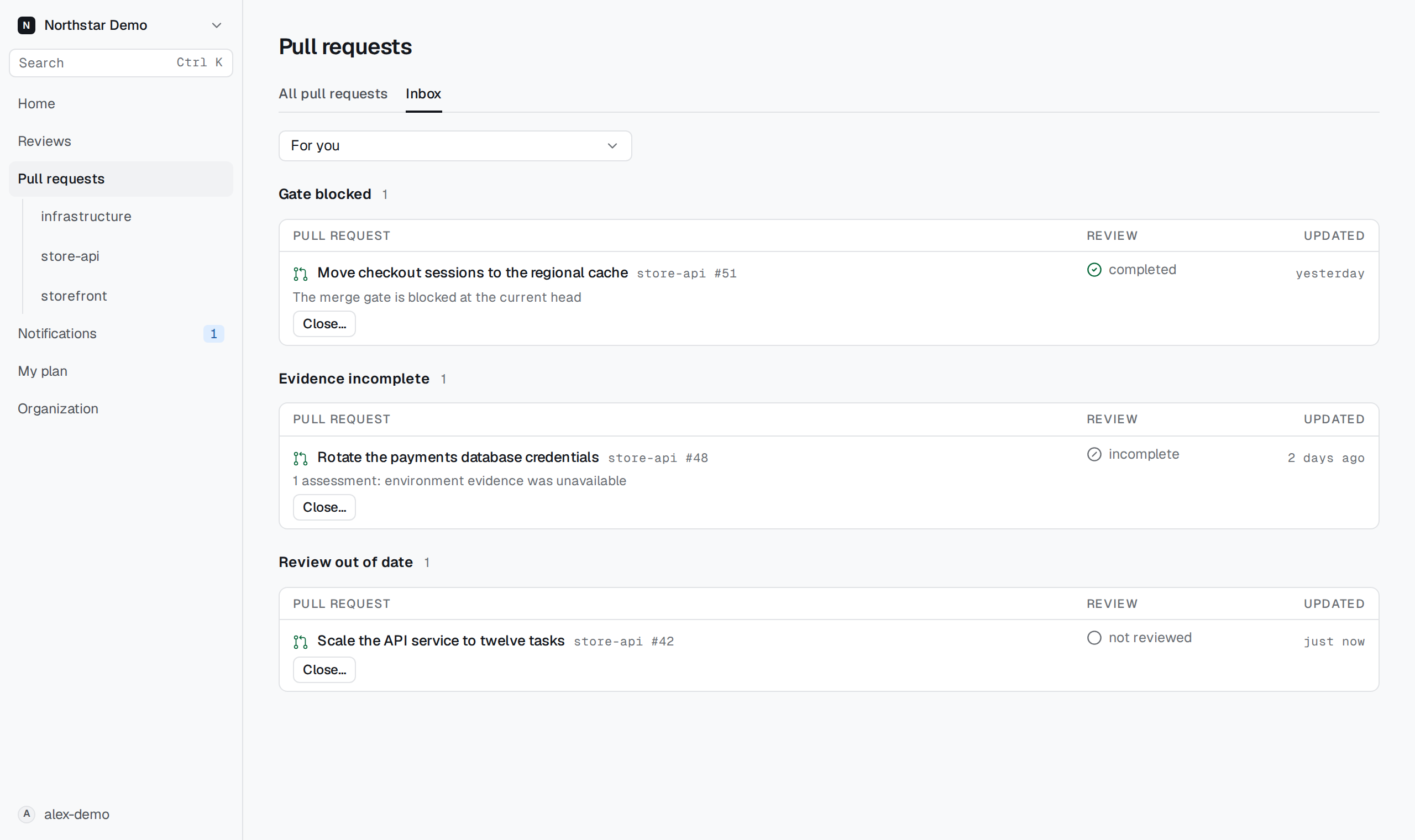Image resolution: width=1415 pixels, height=840 pixels.
Task: Open Move checkout sessions to the regional cache
Action: [473, 273]
